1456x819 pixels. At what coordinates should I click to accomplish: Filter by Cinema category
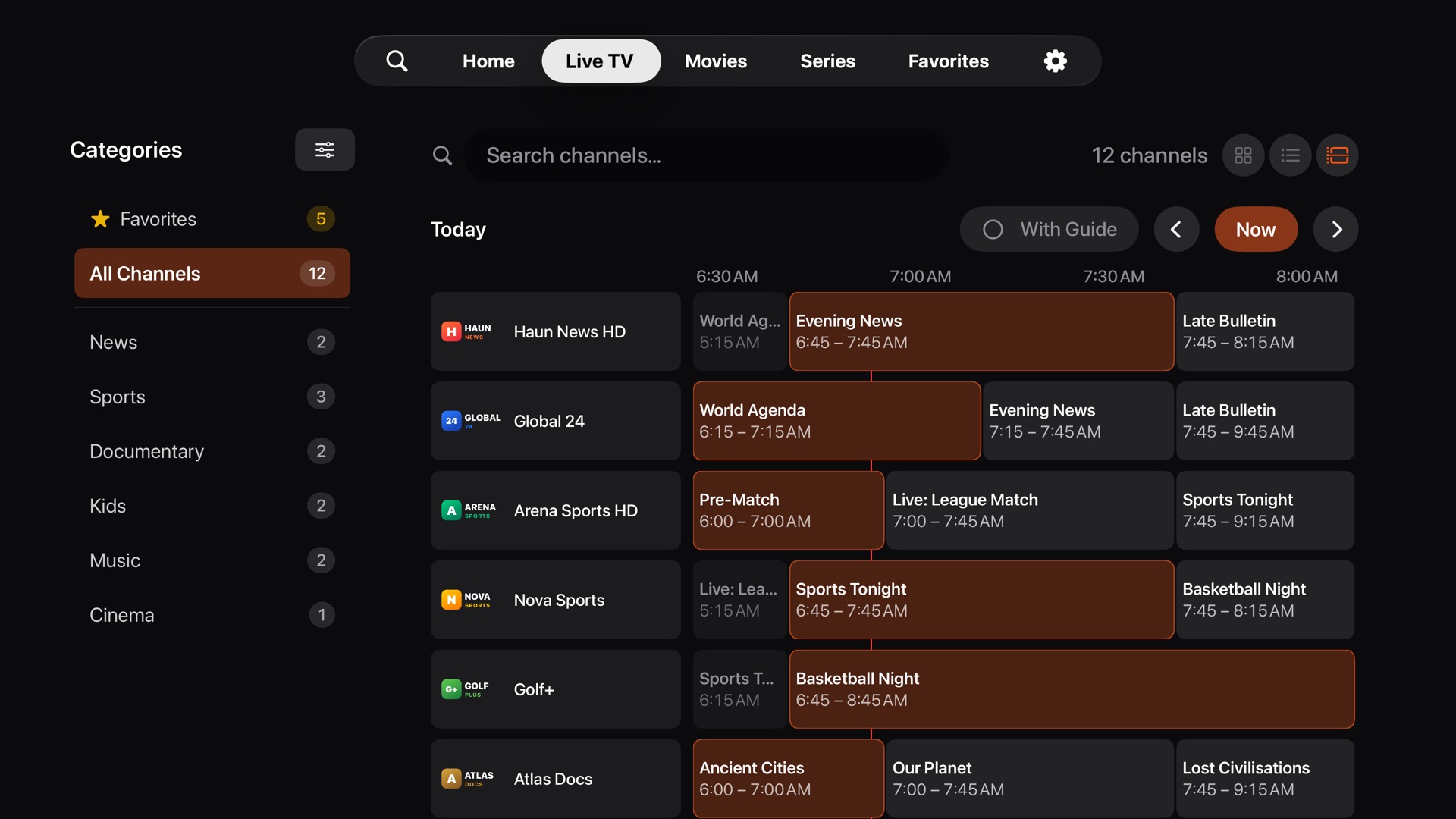[212, 615]
